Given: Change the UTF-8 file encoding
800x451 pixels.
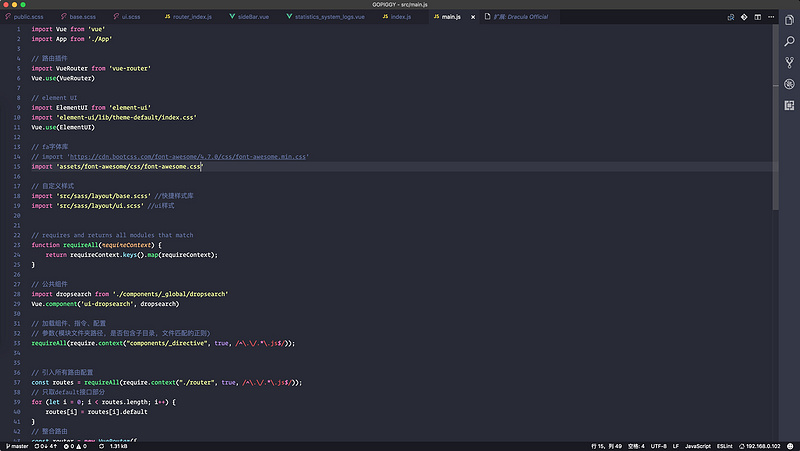Looking at the screenshot, I should [658, 446].
